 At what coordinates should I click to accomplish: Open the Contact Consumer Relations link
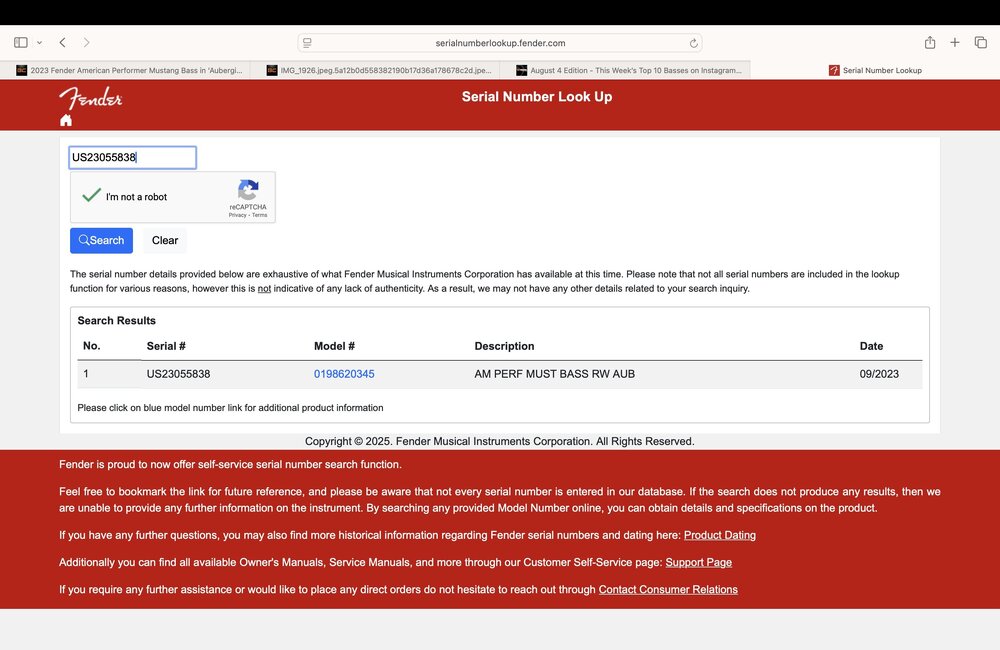668,589
